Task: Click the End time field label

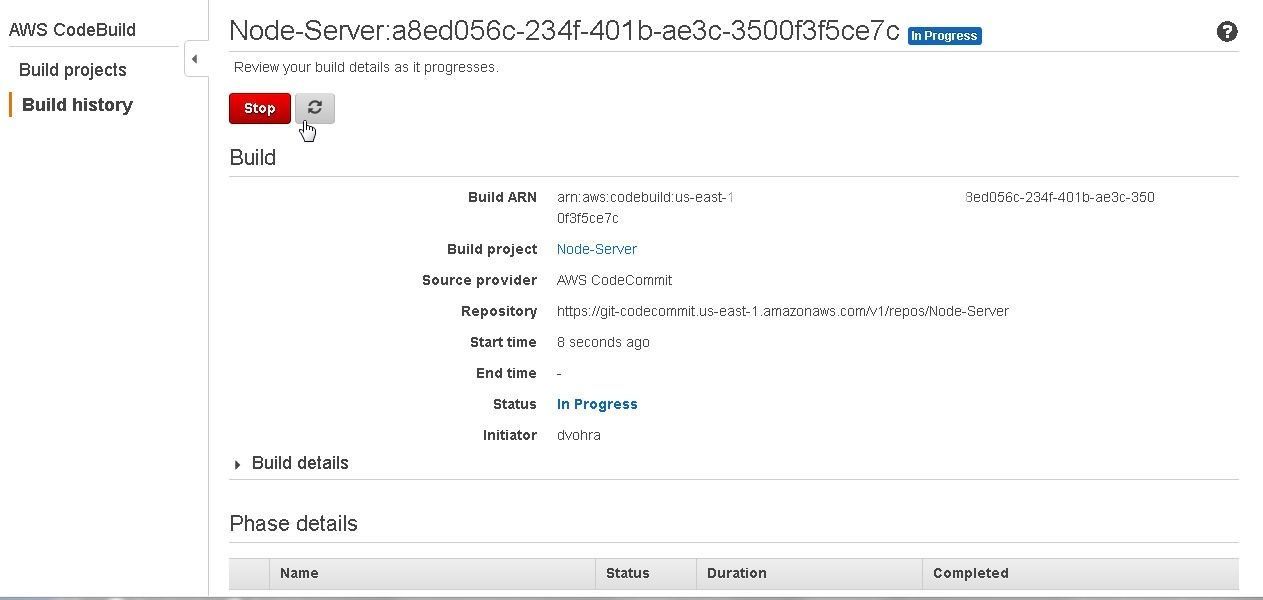Action: click(506, 373)
